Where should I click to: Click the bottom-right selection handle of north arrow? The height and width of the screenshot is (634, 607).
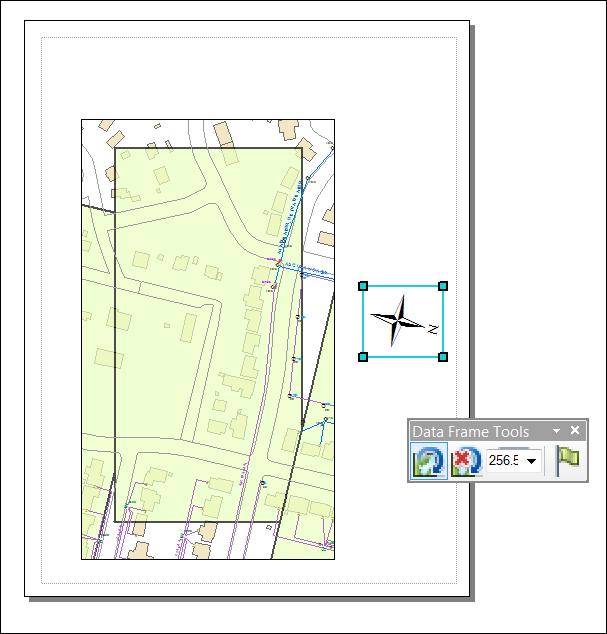pyautogui.click(x=443, y=357)
